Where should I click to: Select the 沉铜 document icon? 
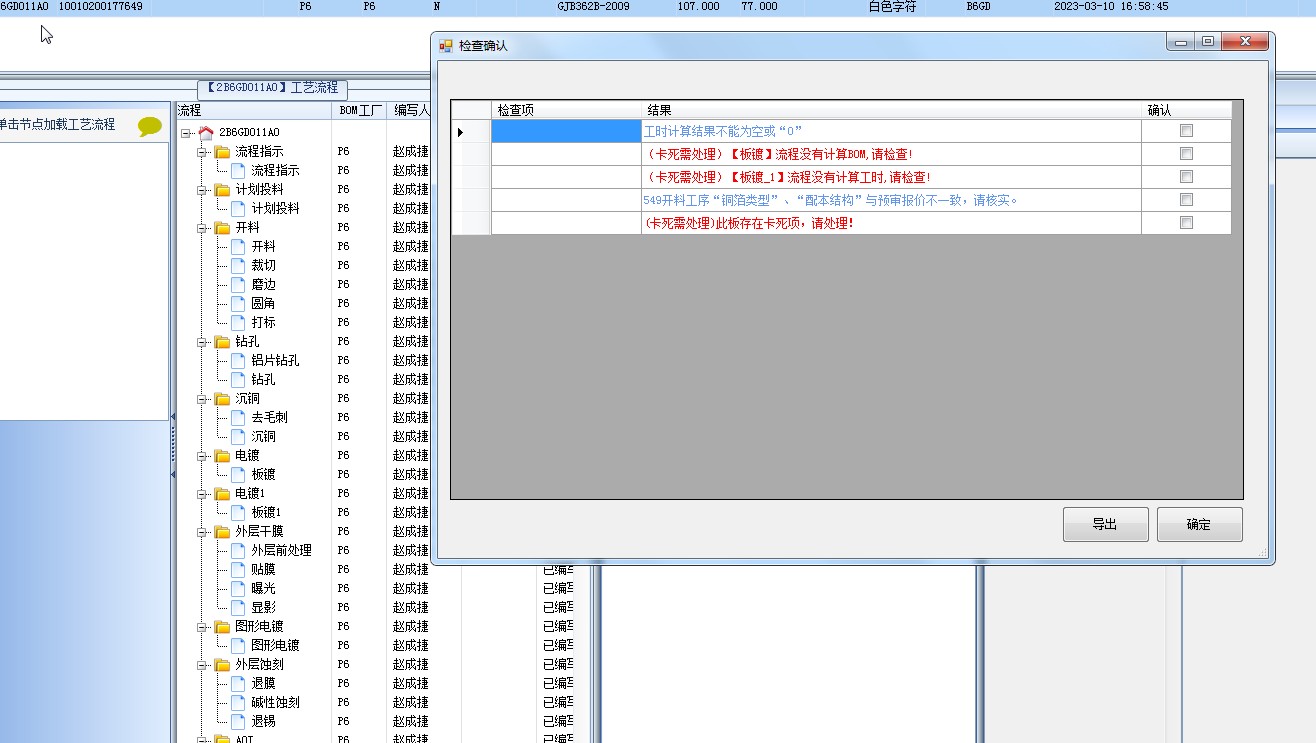click(x=238, y=436)
